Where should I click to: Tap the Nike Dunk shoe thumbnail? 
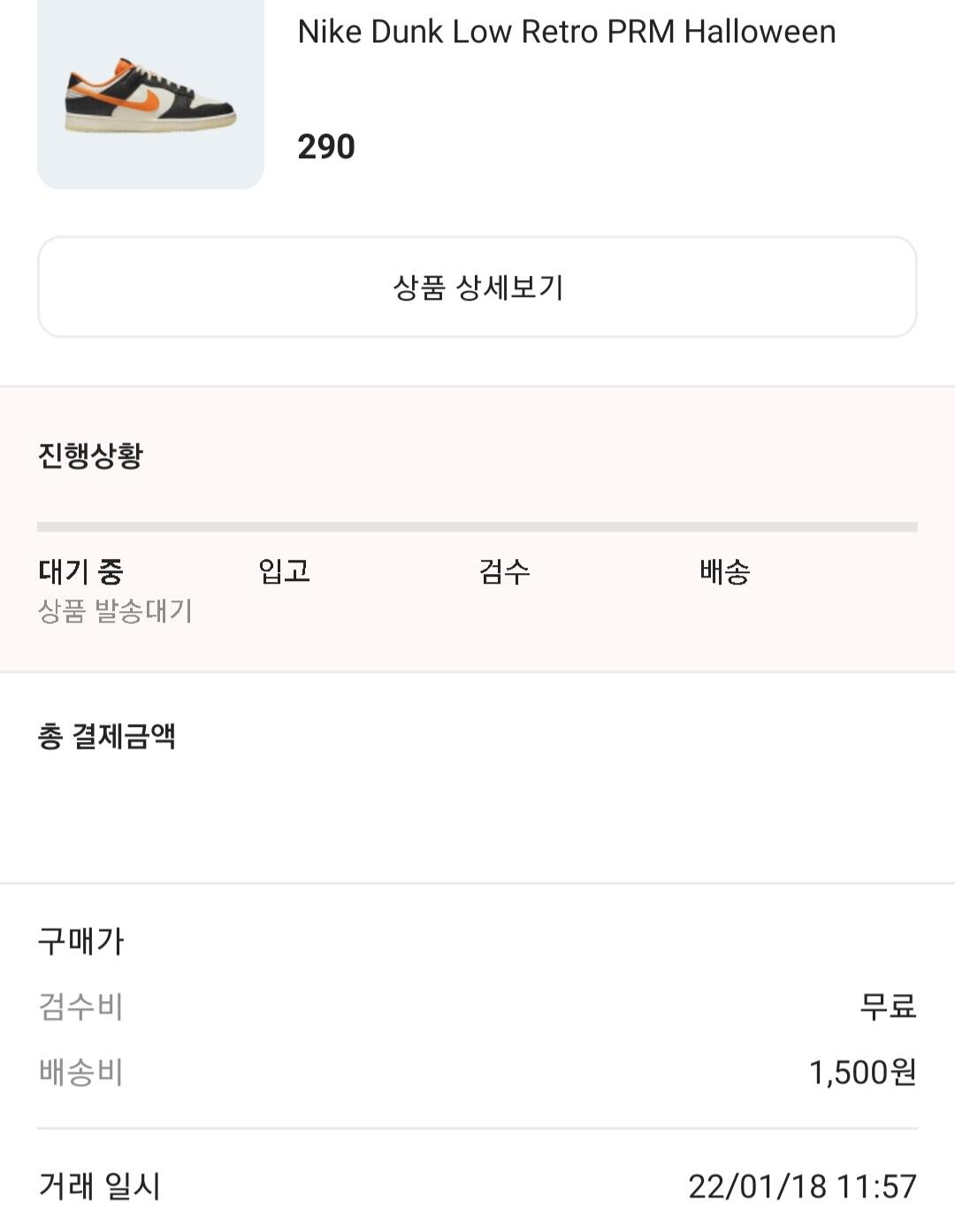point(150,93)
